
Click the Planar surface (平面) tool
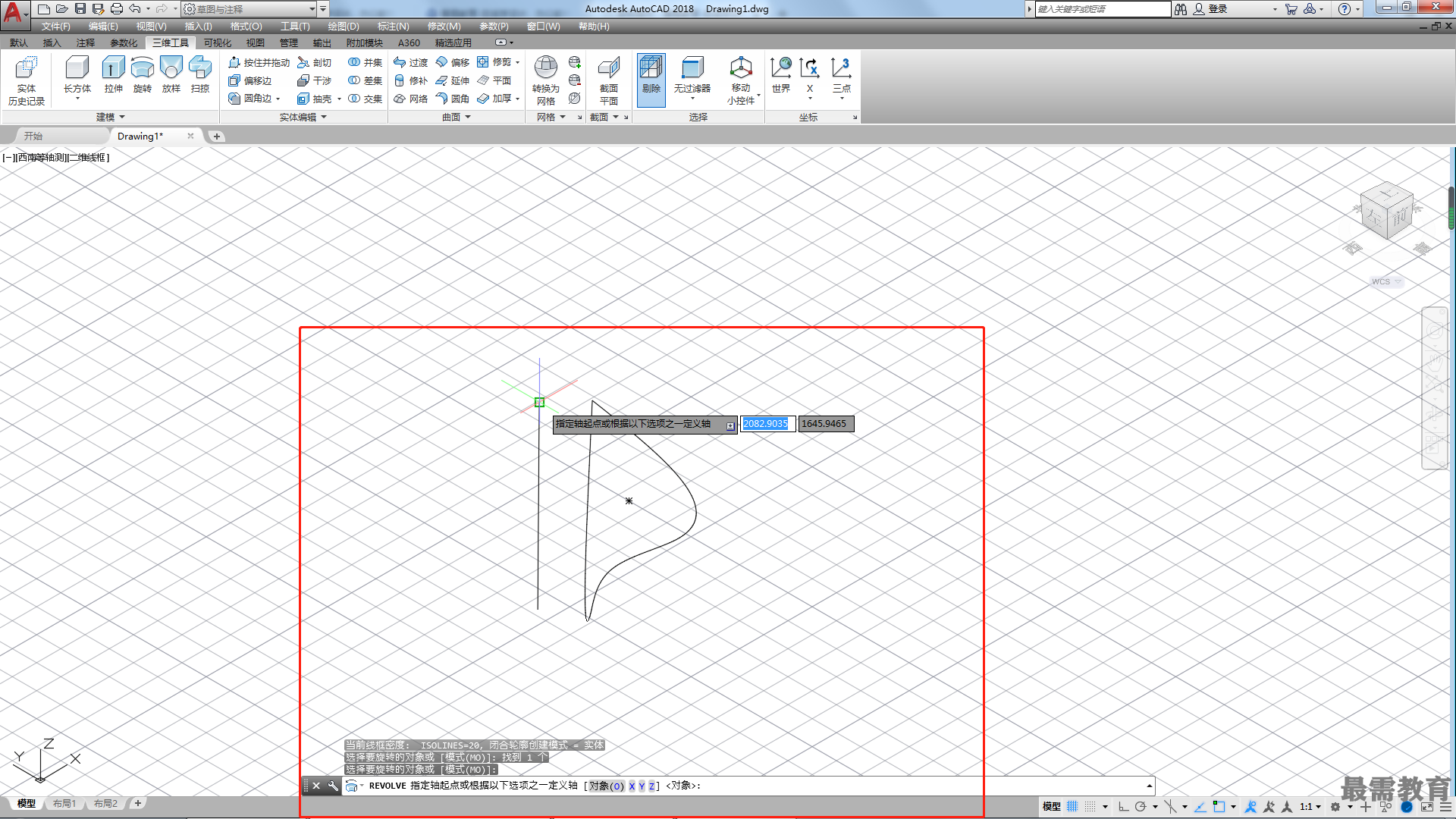(x=494, y=80)
